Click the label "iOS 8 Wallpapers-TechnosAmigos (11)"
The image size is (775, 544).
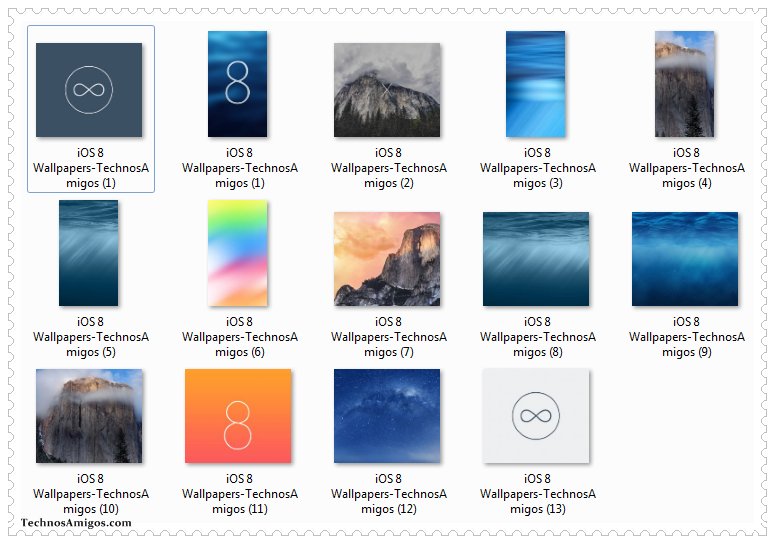click(x=240, y=494)
